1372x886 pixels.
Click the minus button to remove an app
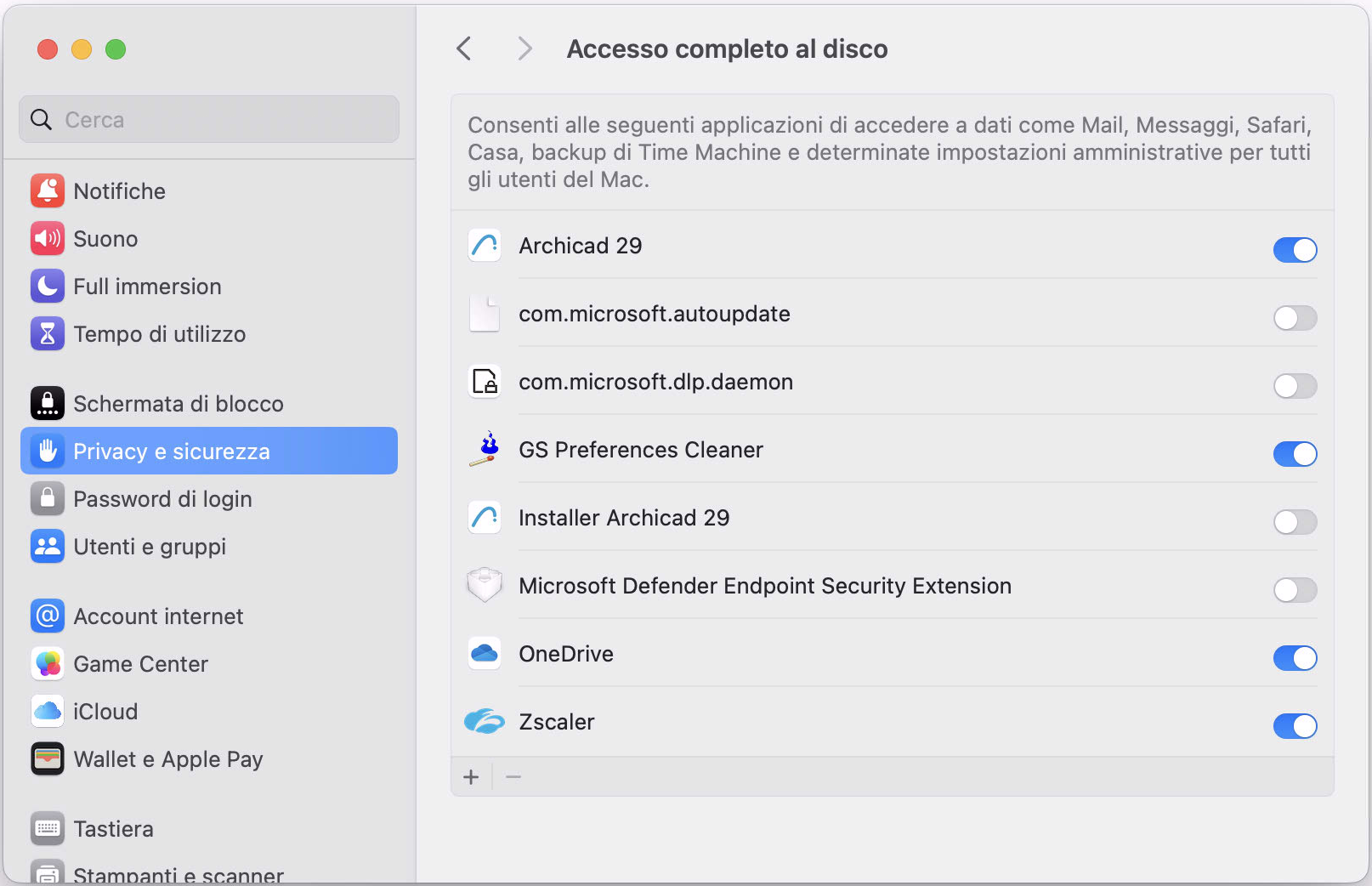coord(513,776)
